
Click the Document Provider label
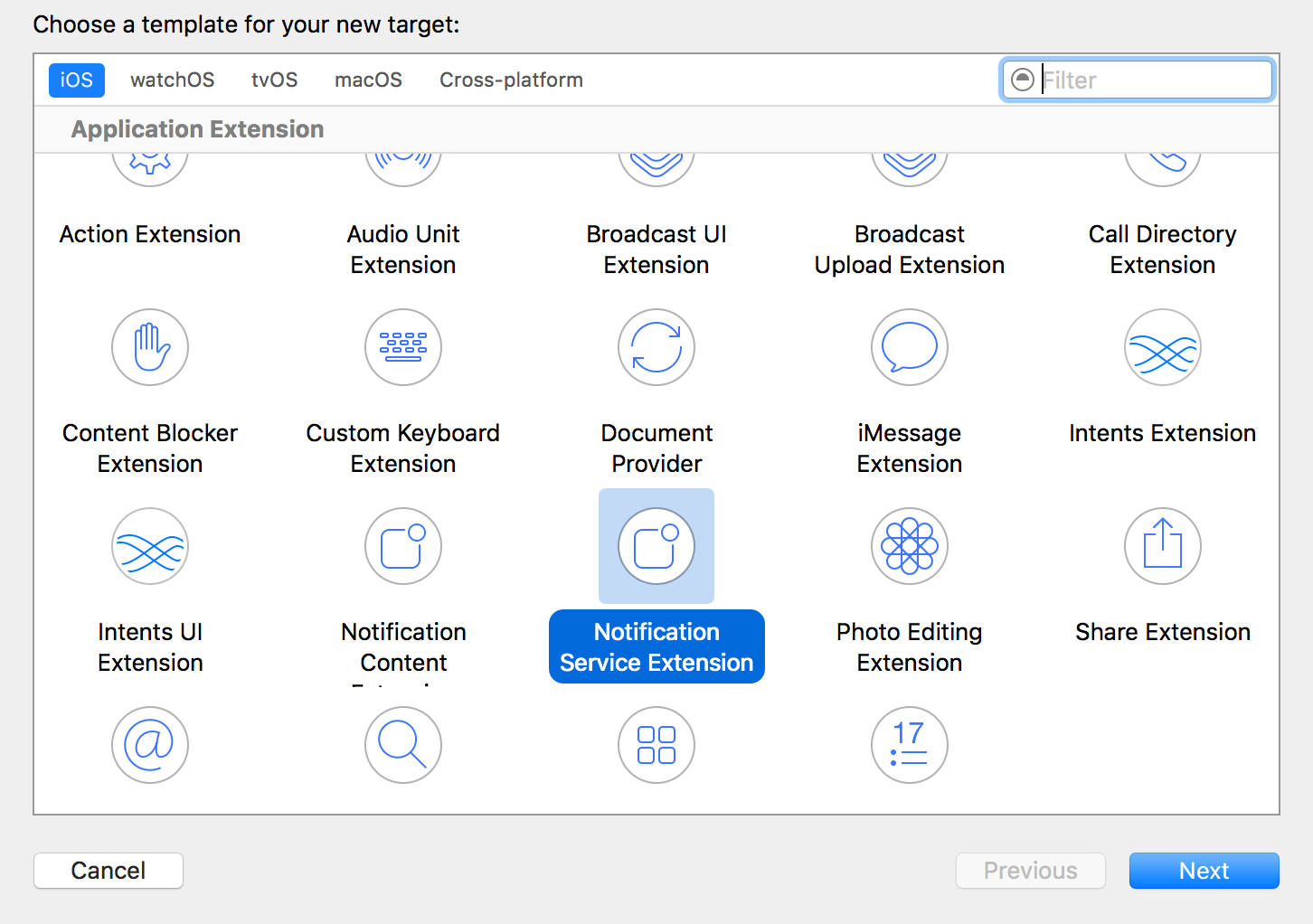click(x=656, y=448)
